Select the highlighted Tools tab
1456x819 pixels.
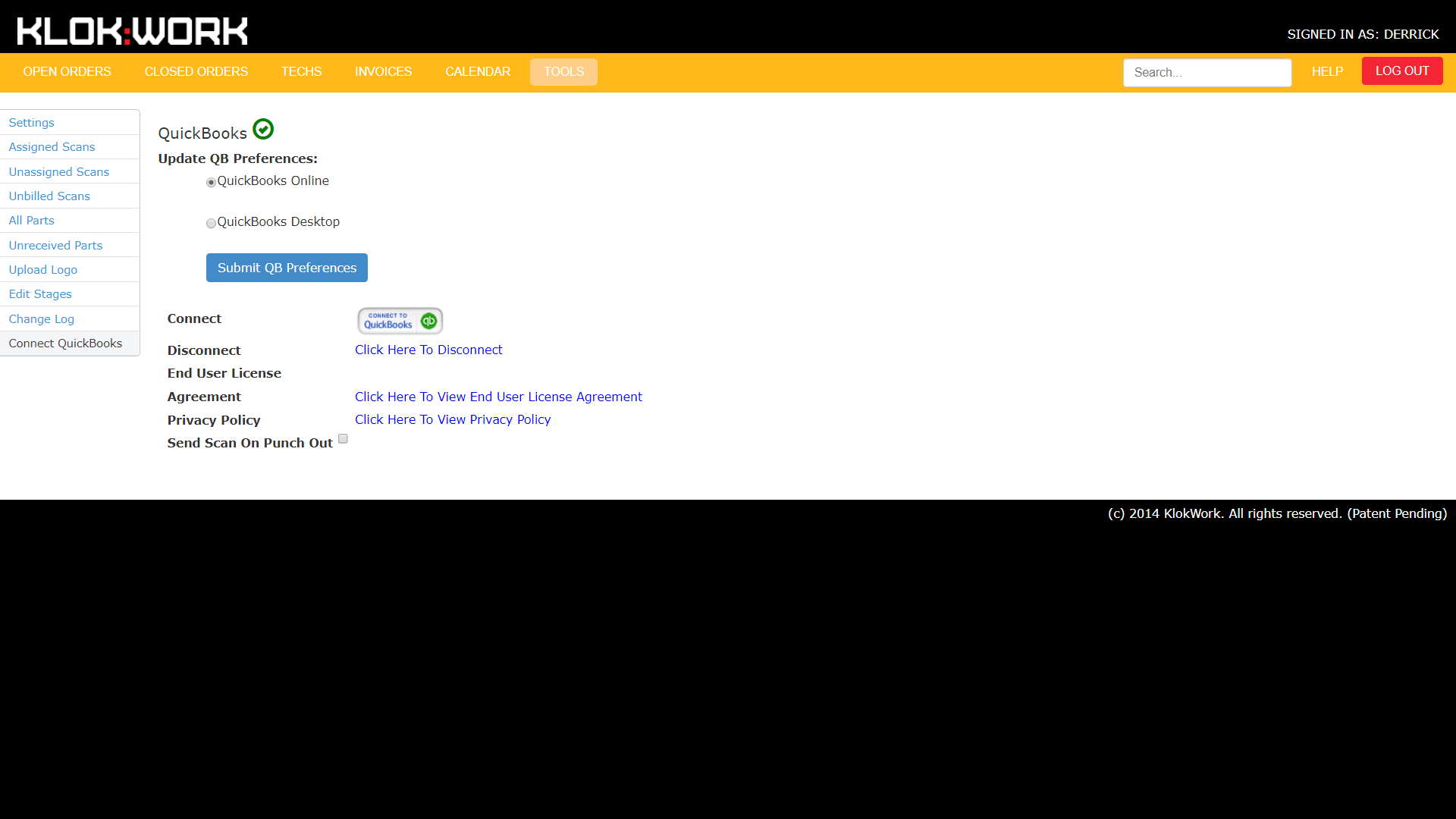point(563,71)
